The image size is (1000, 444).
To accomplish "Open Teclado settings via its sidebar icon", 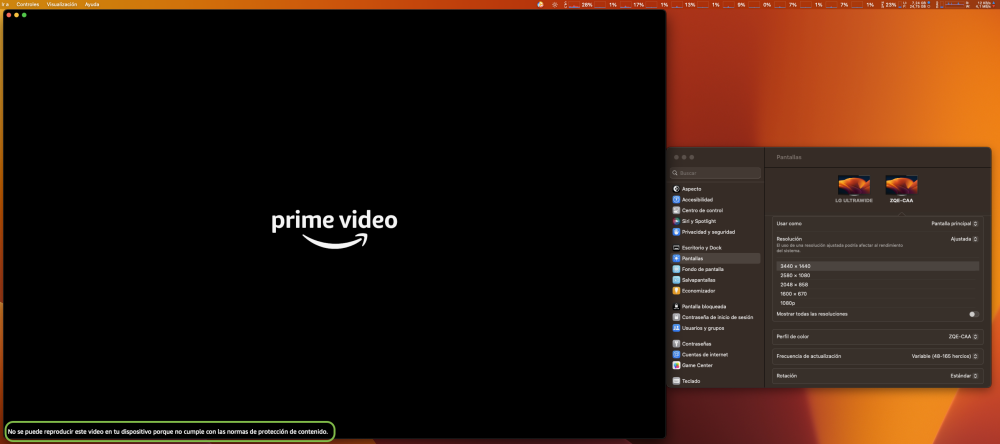I will 676,381.
